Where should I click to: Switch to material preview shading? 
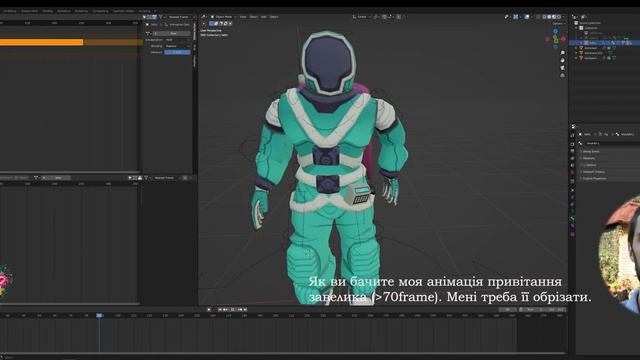point(554,17)
